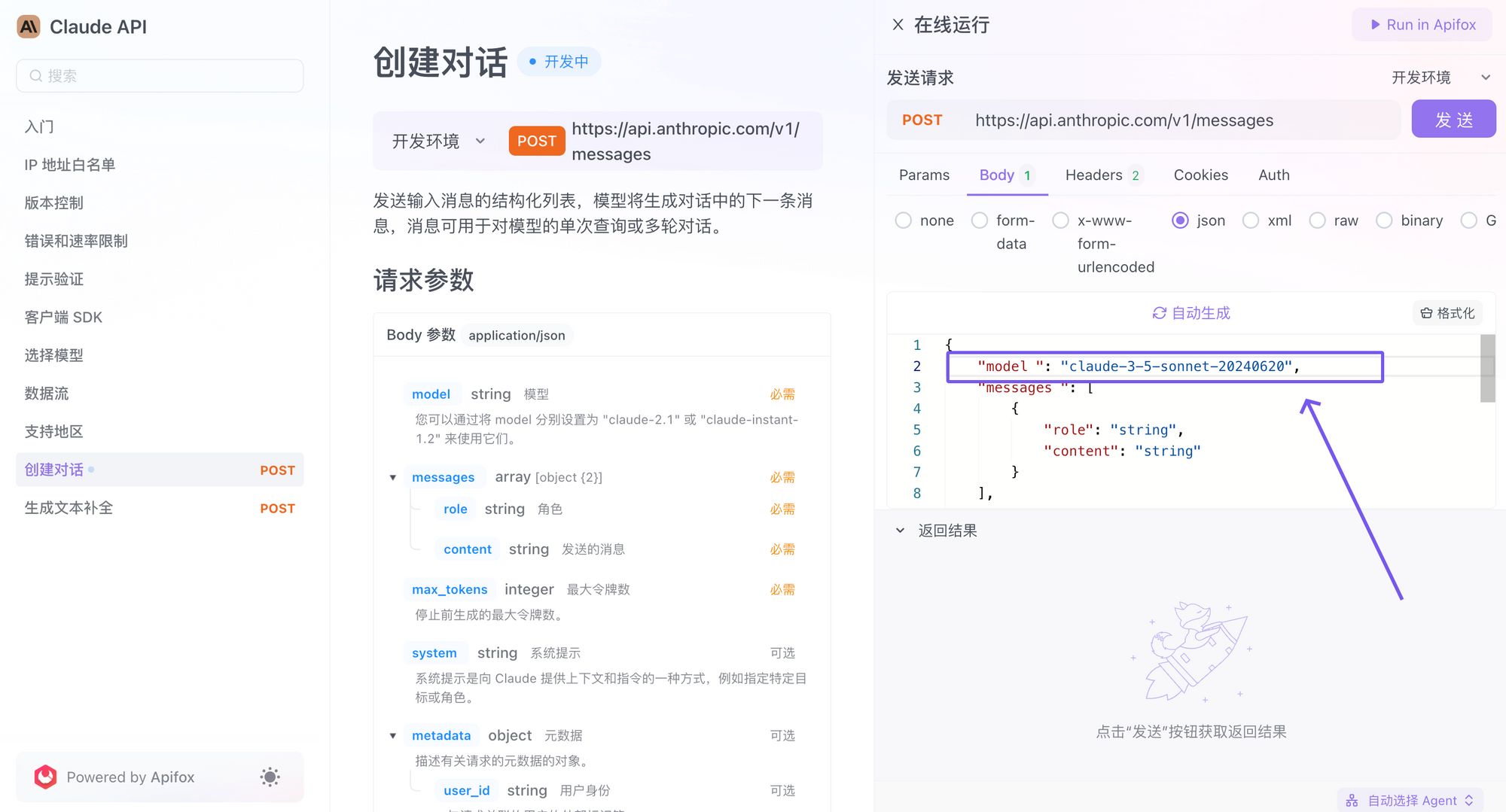The width and height of the screenshot is (1506, 812).
Task: Open the 客户端 SDK sidebar item
Action: (160, 318)
